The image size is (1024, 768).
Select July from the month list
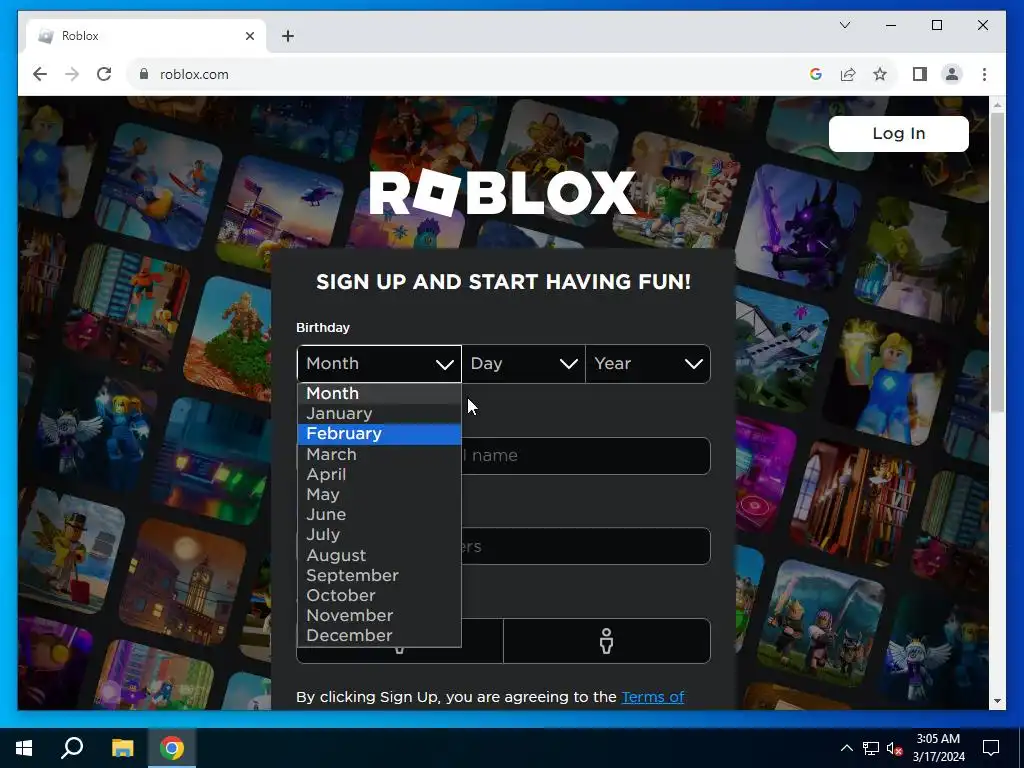click(379, 535)
